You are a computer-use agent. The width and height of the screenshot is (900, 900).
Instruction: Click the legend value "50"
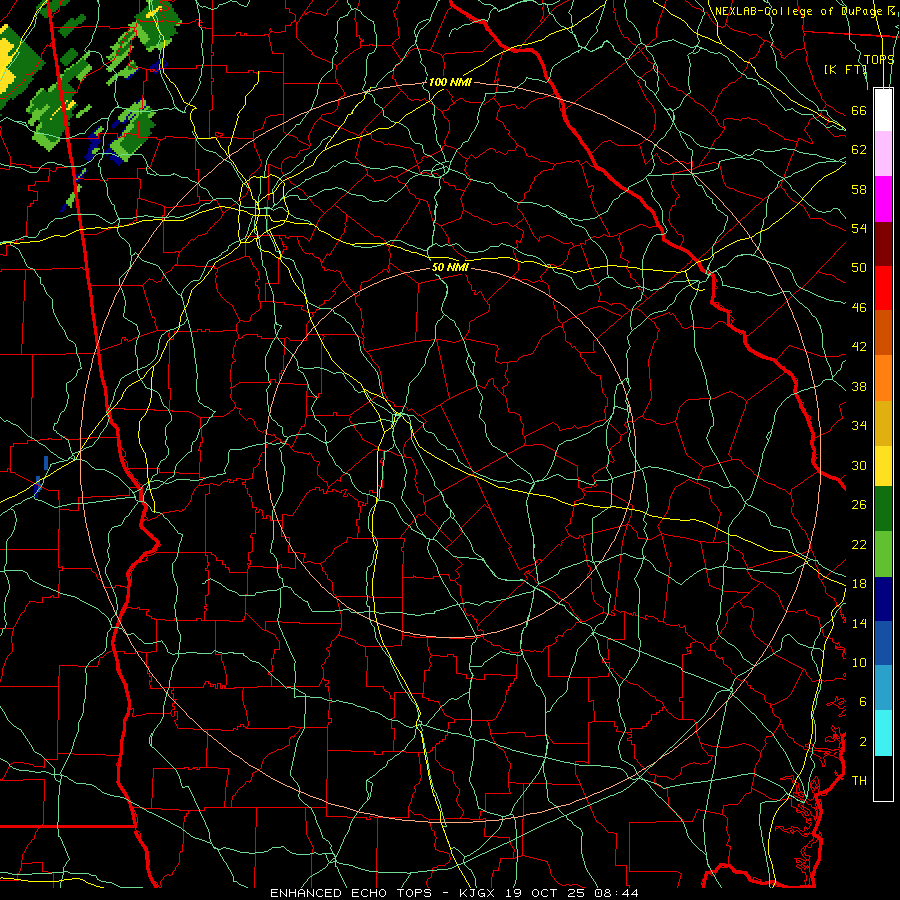[x=859, y=268]
